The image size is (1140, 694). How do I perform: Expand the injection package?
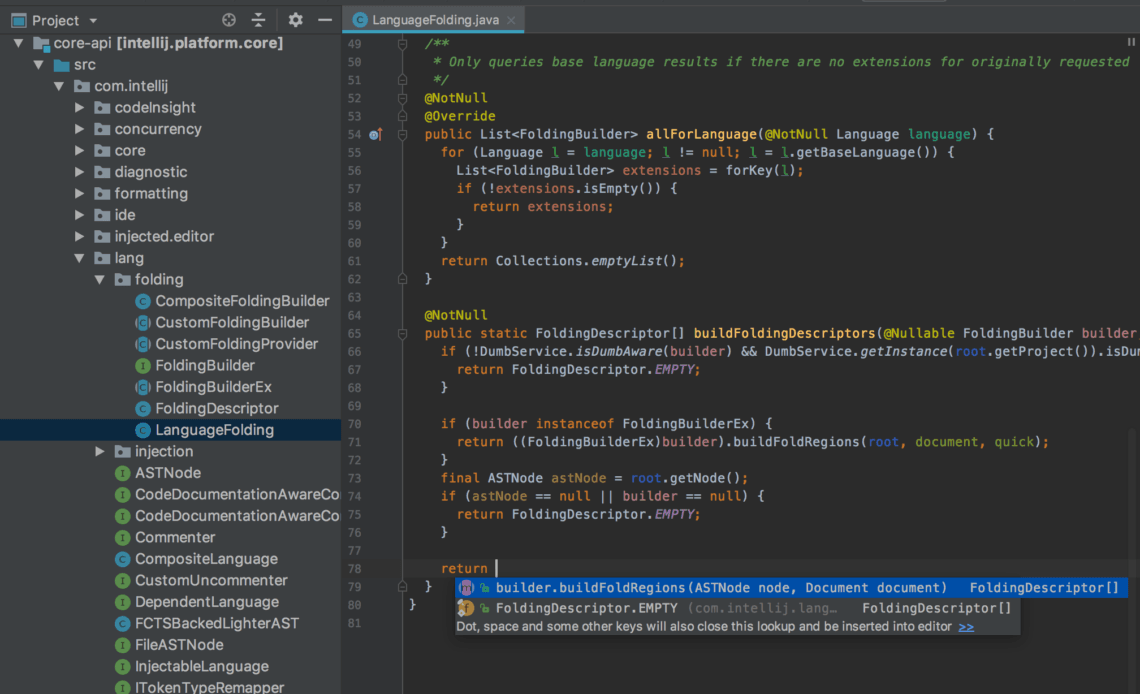100,451
